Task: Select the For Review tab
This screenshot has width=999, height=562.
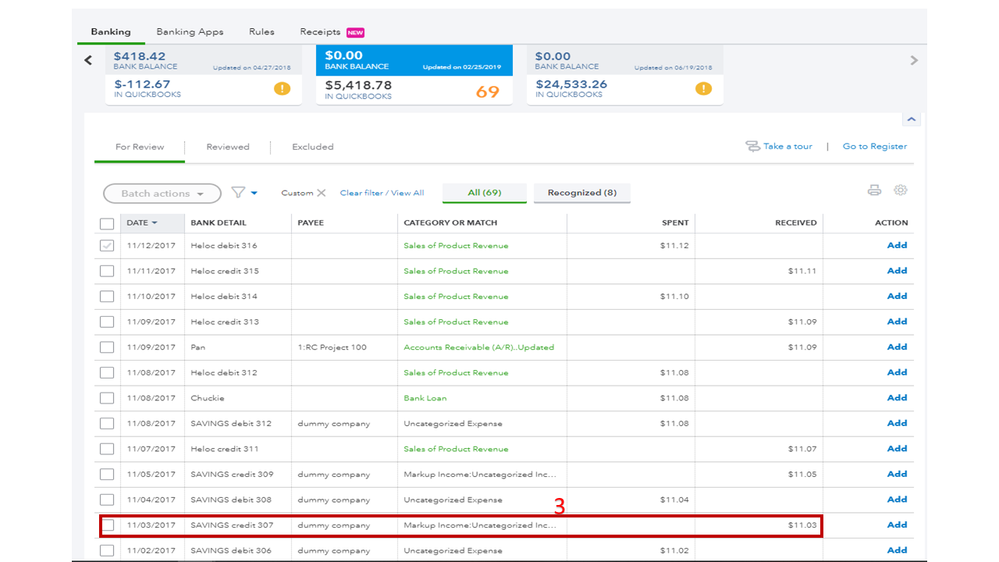Action: coord(140,147)
